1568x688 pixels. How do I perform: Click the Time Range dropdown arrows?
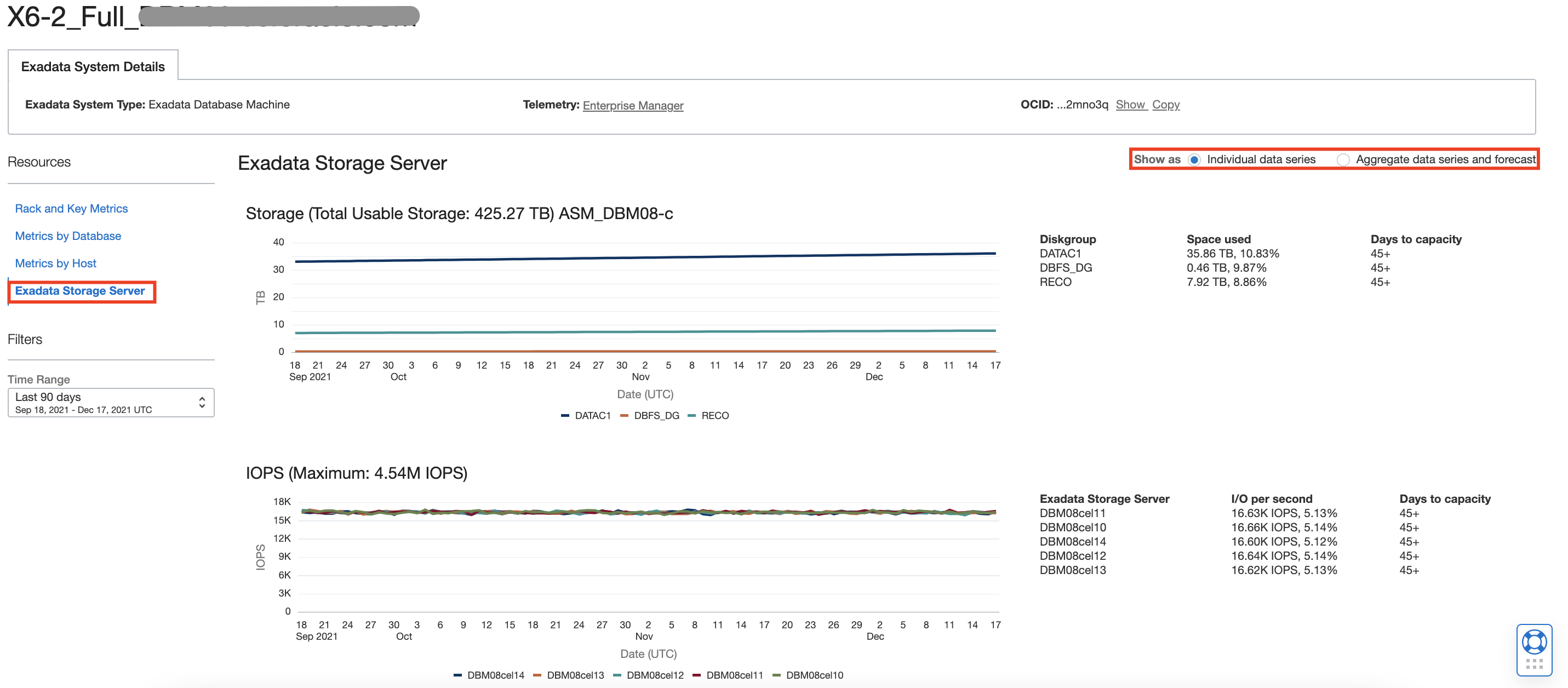pyautogui.click(x=202, y=403)
